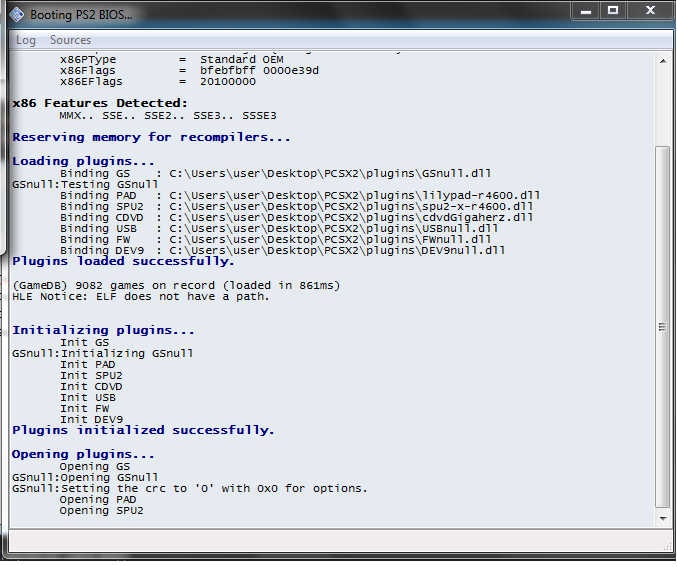Click the scrollbar down arrow
This screenshot has width=677, height=566.
tap(663, 519)
